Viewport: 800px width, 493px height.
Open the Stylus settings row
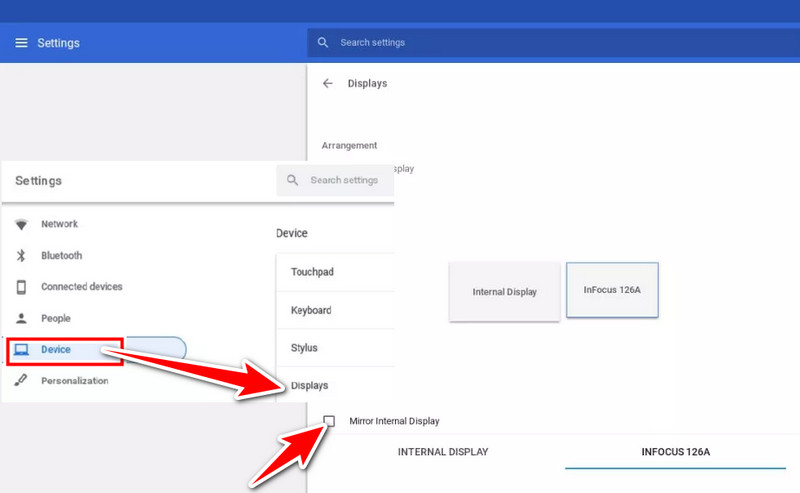335,348
